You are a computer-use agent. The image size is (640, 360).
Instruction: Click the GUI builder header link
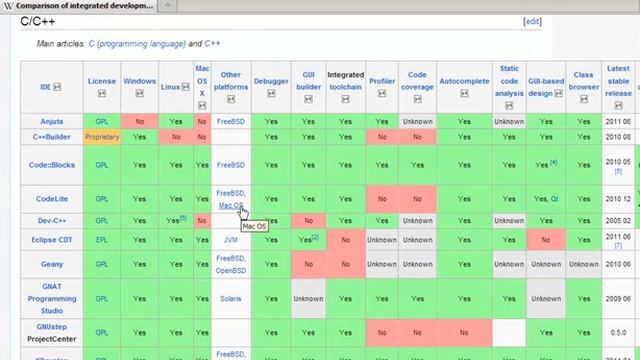click(x=309, y=81)
